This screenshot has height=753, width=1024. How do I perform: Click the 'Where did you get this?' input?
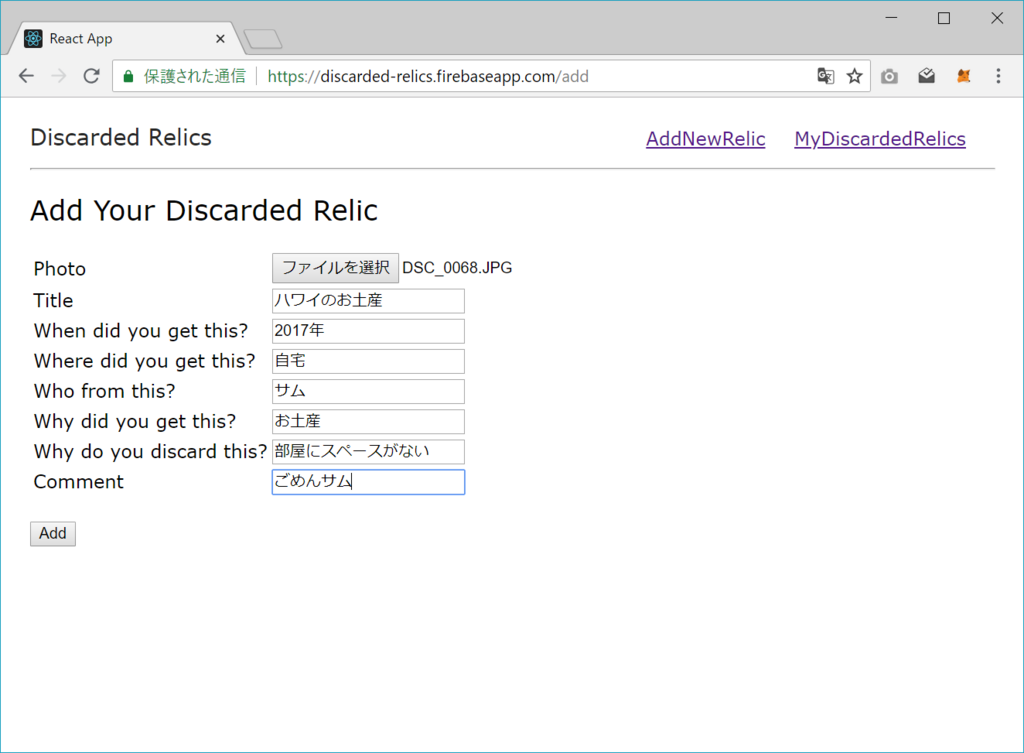(368, 361)
